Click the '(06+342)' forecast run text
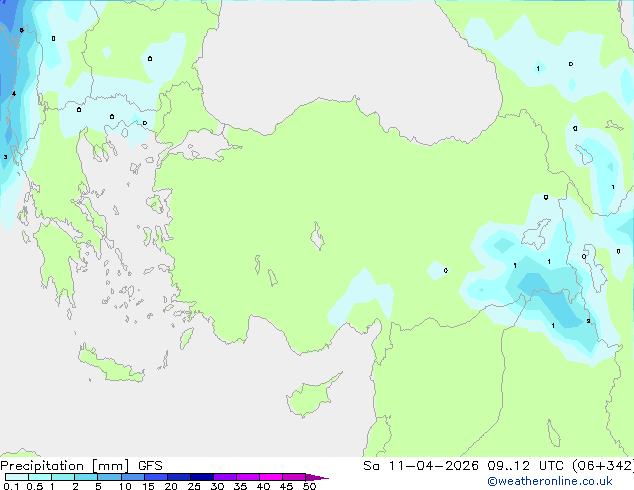Image resolution: width=634 pixels, height=490 pixels. [602, 466]
